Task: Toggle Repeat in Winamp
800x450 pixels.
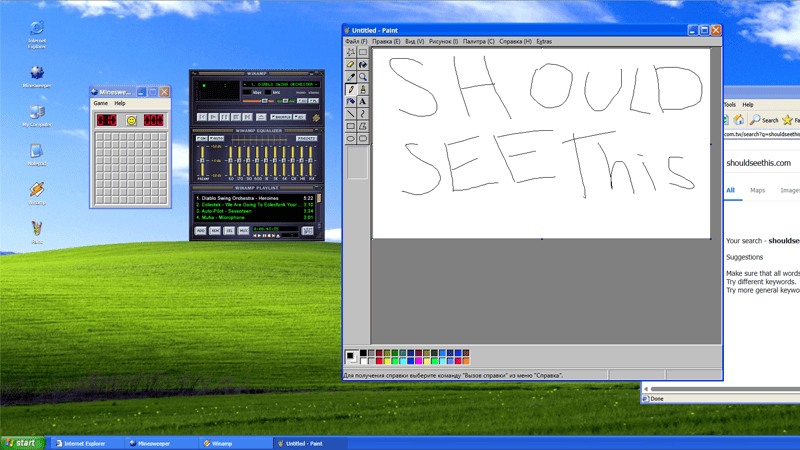Action: [299, 117]
